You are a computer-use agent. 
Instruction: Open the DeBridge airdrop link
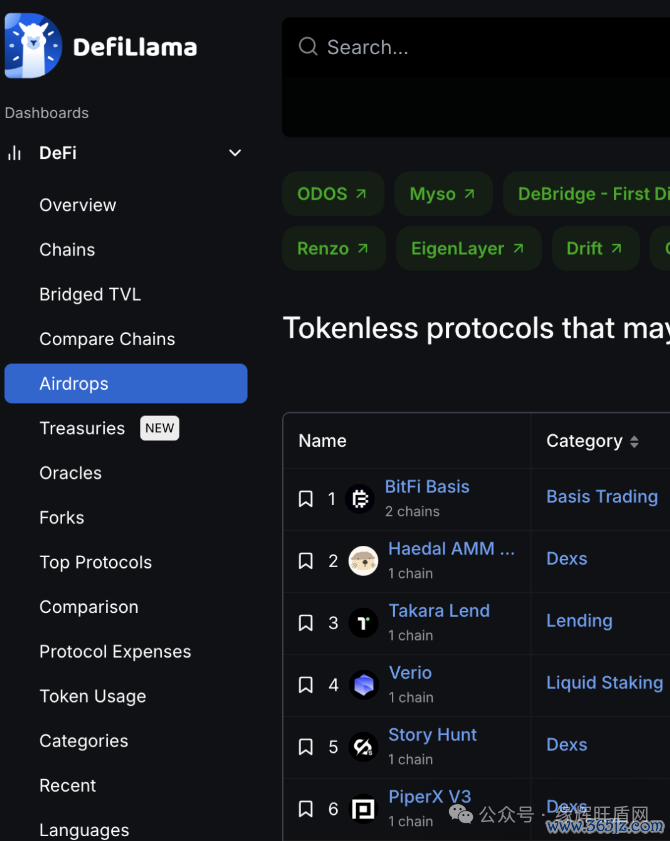(x=587, y=194)
